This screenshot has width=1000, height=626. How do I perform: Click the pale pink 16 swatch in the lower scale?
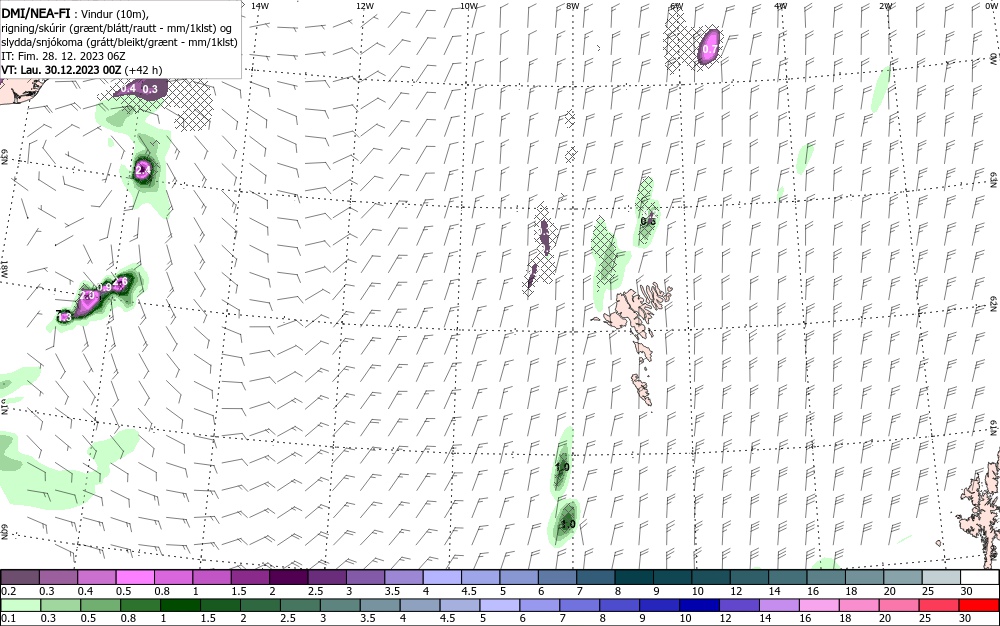click(x=820, y=604)
